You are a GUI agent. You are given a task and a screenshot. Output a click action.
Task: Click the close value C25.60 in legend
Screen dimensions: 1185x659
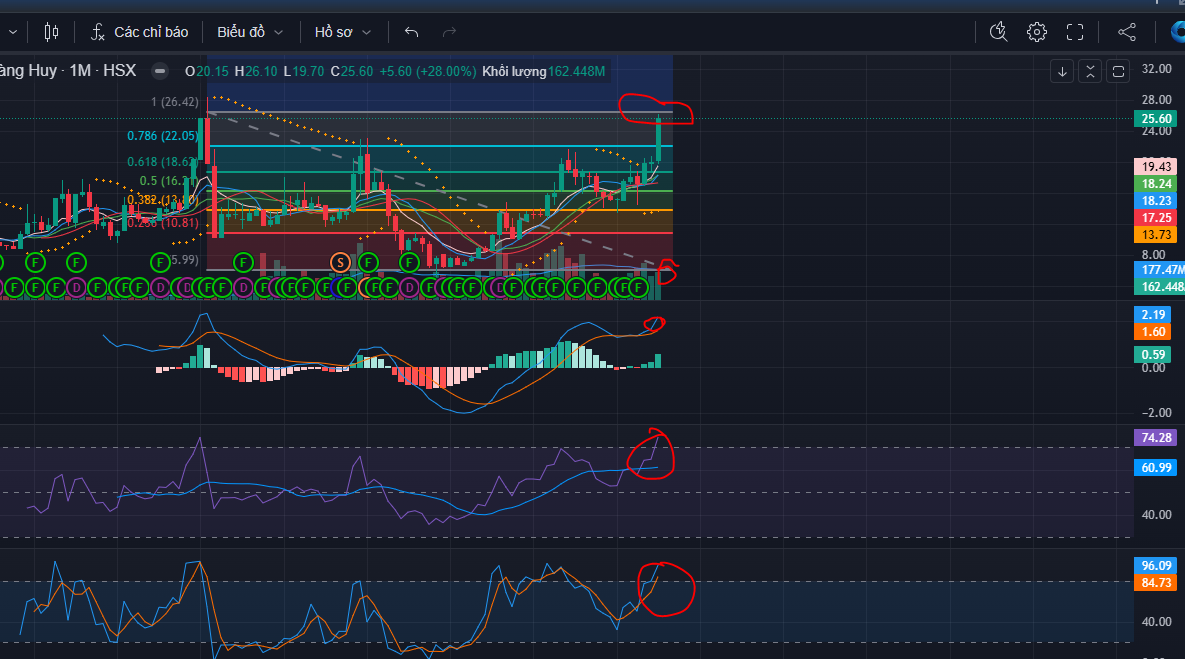(x=351, y=71)
